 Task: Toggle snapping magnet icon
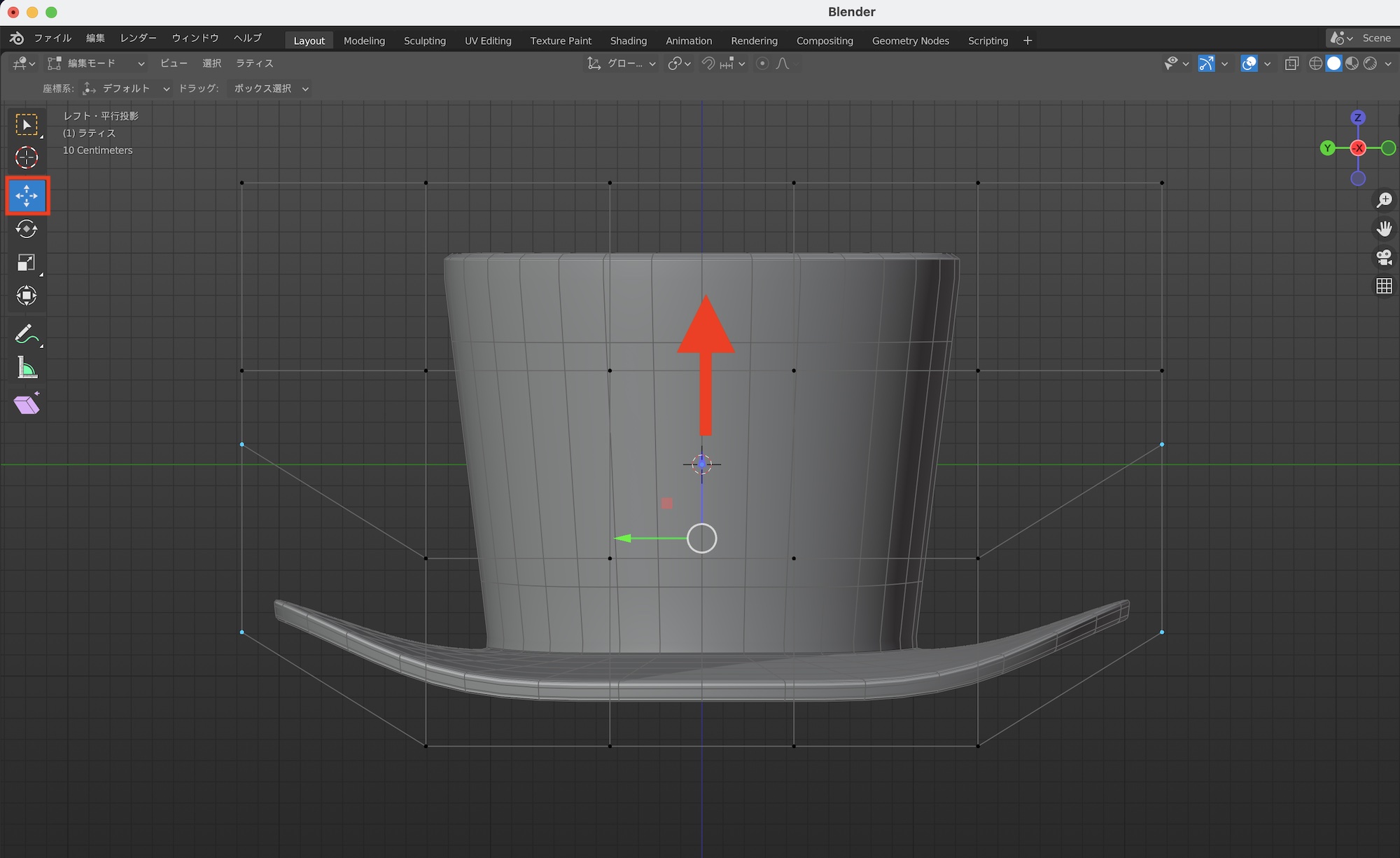708,64
